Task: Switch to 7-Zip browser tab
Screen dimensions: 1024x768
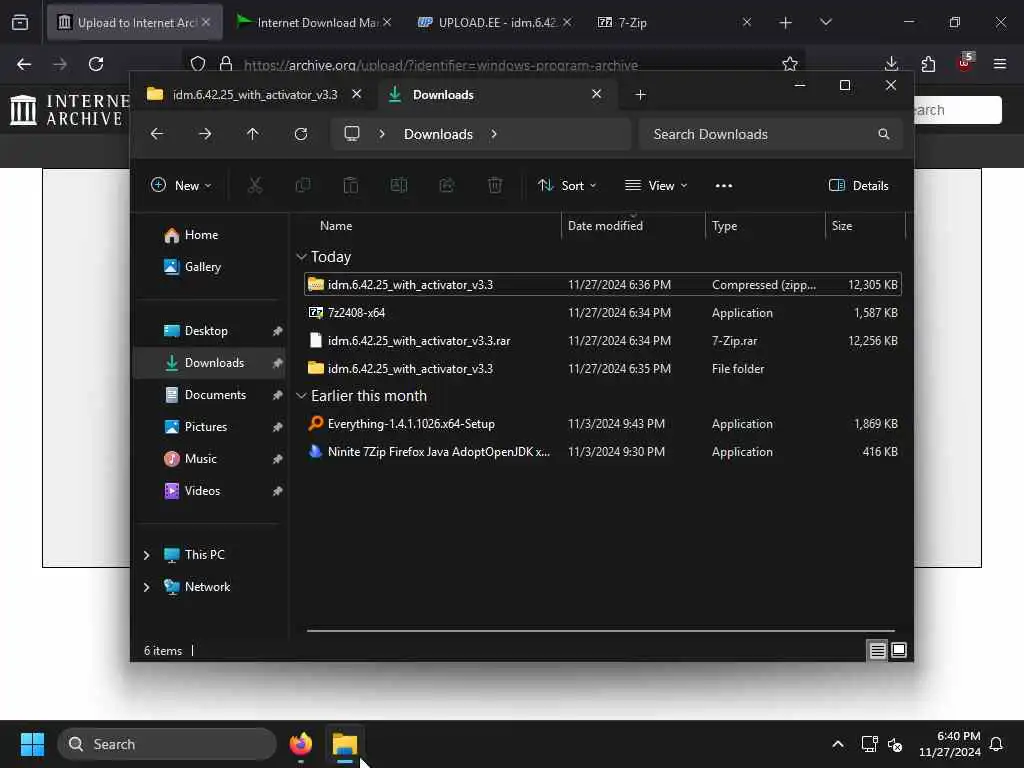Action: [x=673, y=22]
